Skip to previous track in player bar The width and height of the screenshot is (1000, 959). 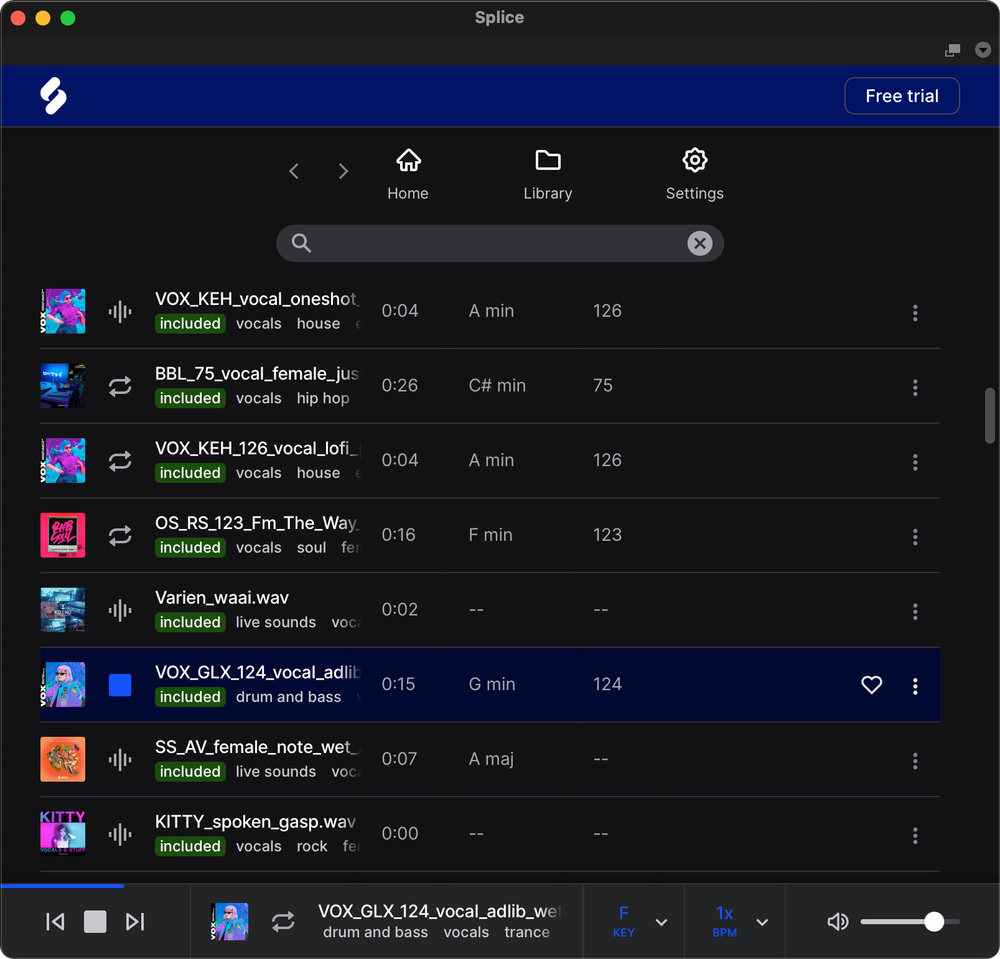55,922
